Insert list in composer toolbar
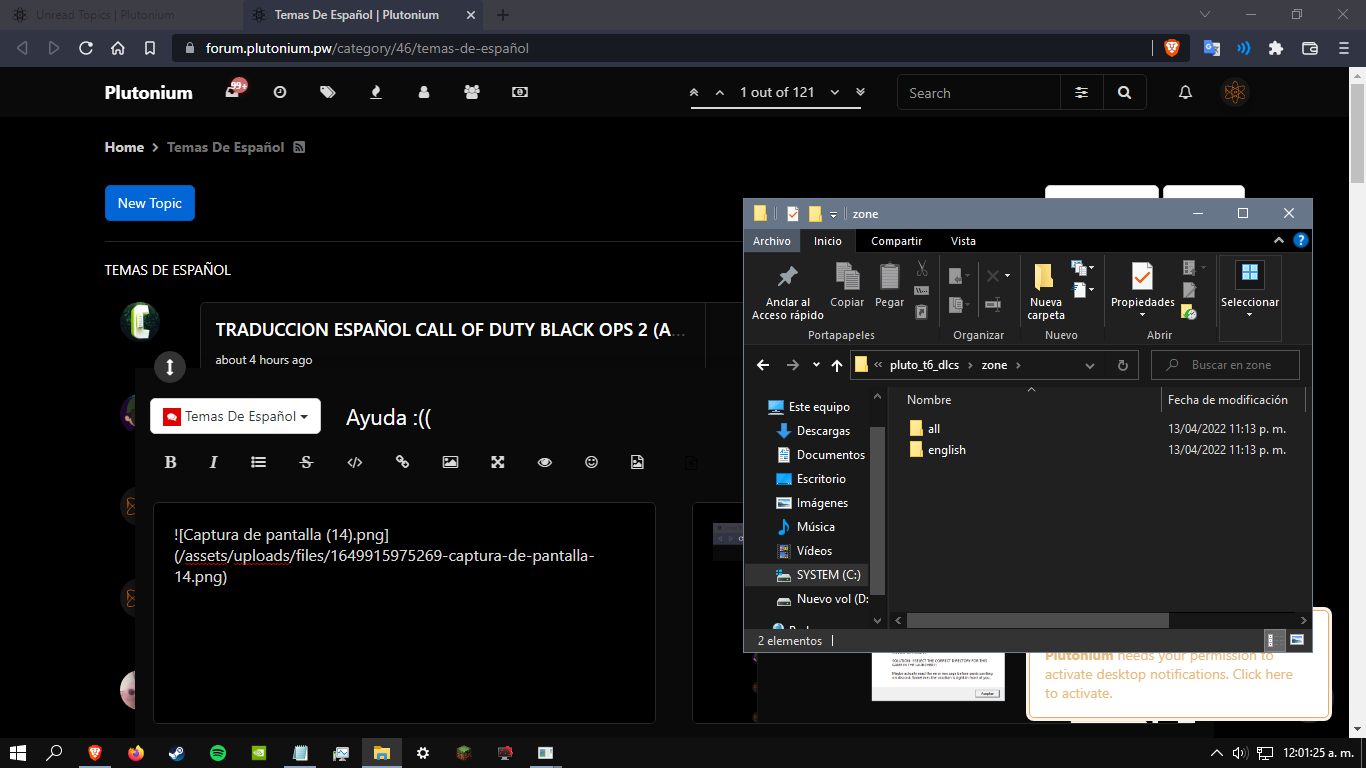 tap(258, 462)
